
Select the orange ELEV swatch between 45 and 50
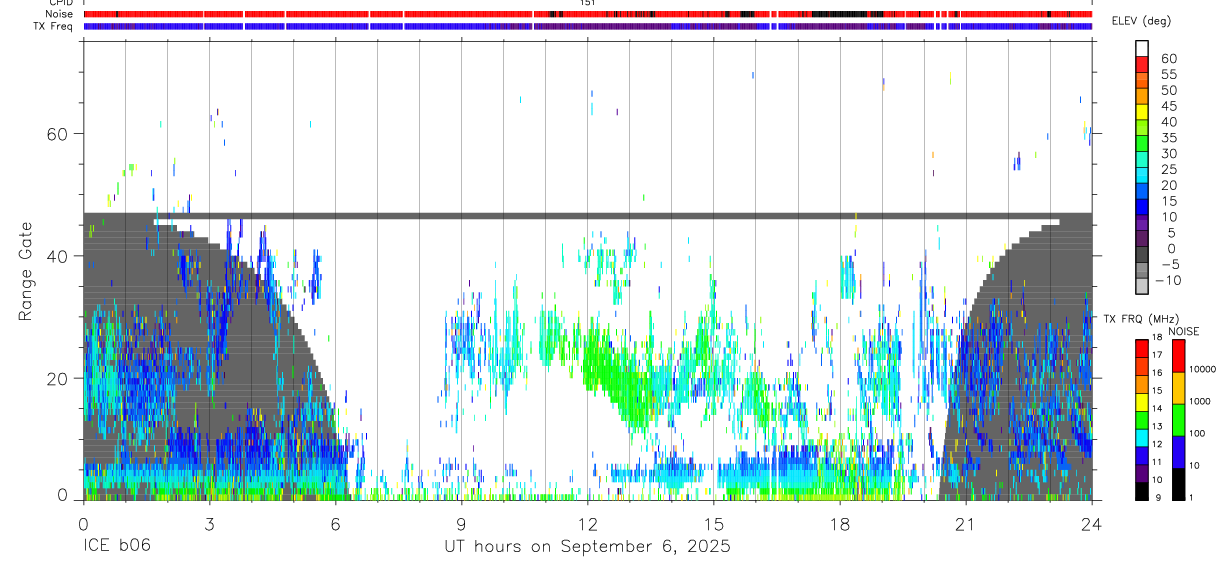[1142, 97]
